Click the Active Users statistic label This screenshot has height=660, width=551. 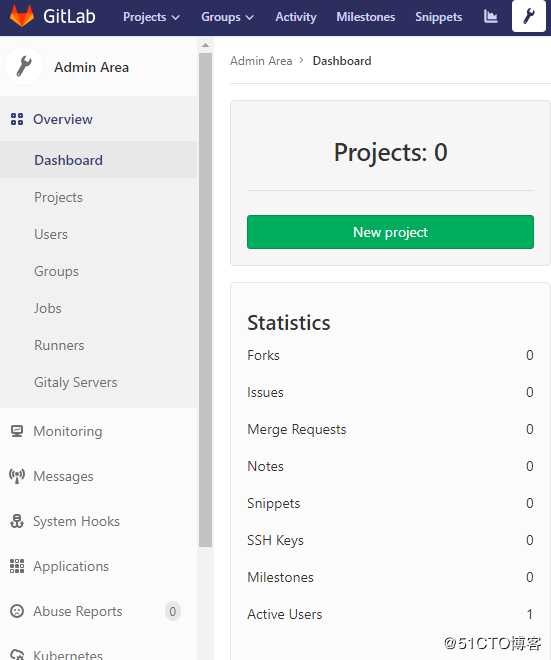tap(285, 614)
